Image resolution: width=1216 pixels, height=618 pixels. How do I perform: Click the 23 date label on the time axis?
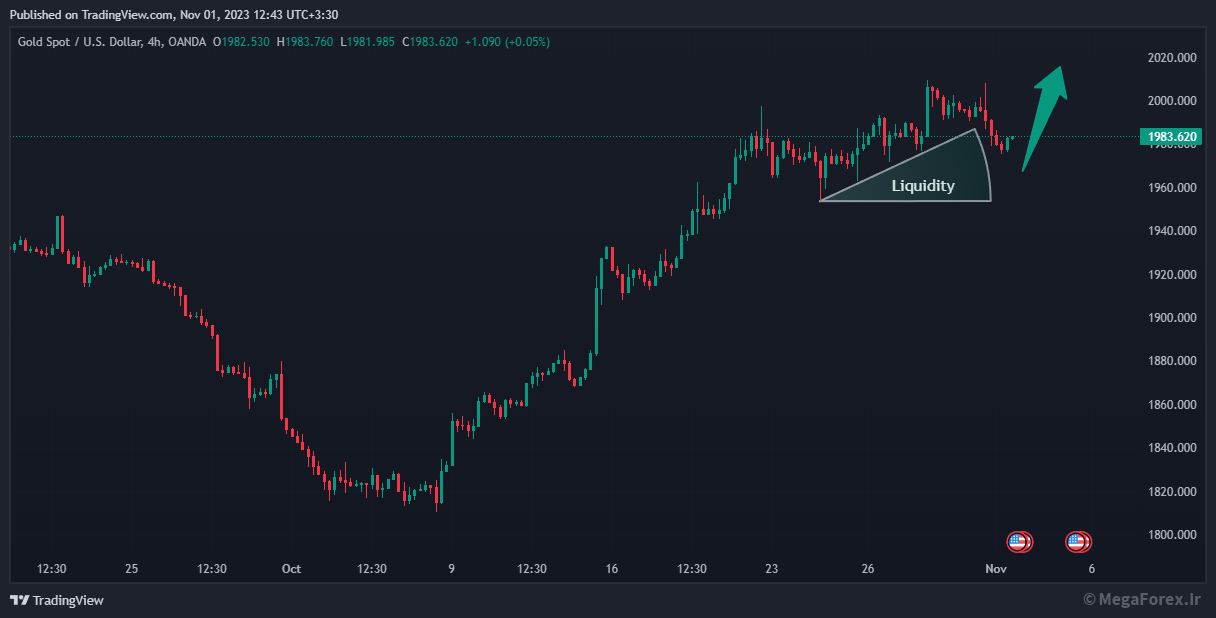point(771,569)
